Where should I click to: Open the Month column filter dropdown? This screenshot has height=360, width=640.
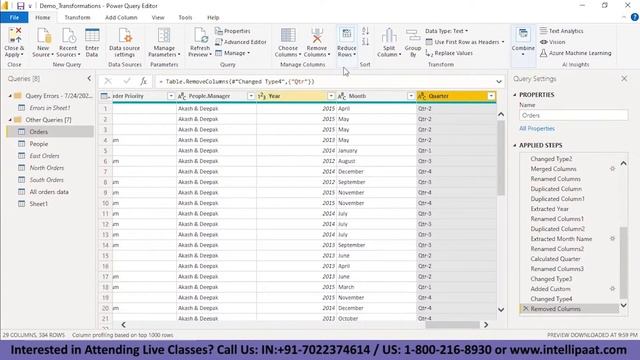[x=411, y=96]
